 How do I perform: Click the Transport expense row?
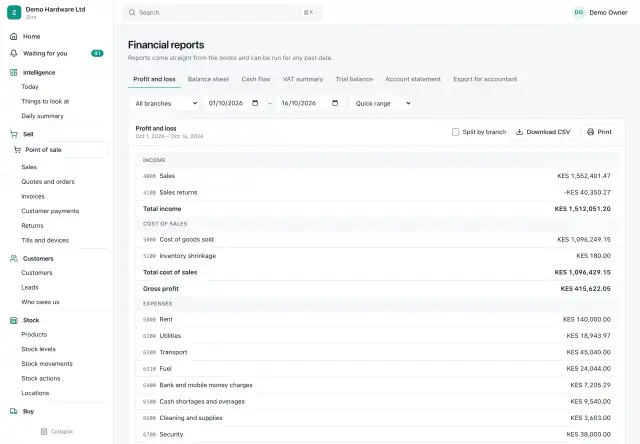click(x=377, y=352)
